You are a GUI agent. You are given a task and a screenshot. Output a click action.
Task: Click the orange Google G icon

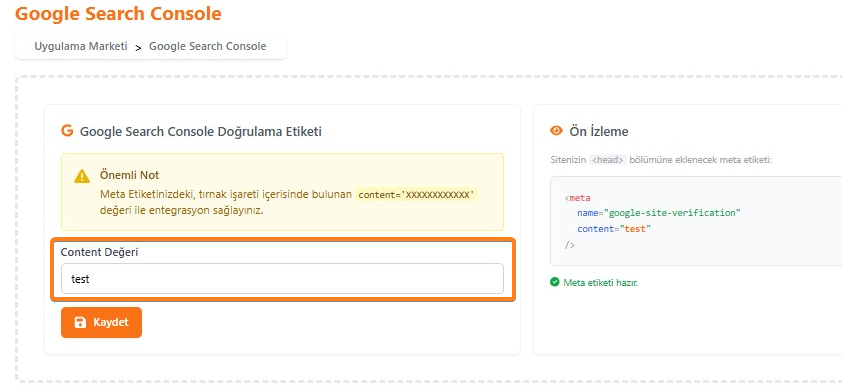(x=67, y=130)
